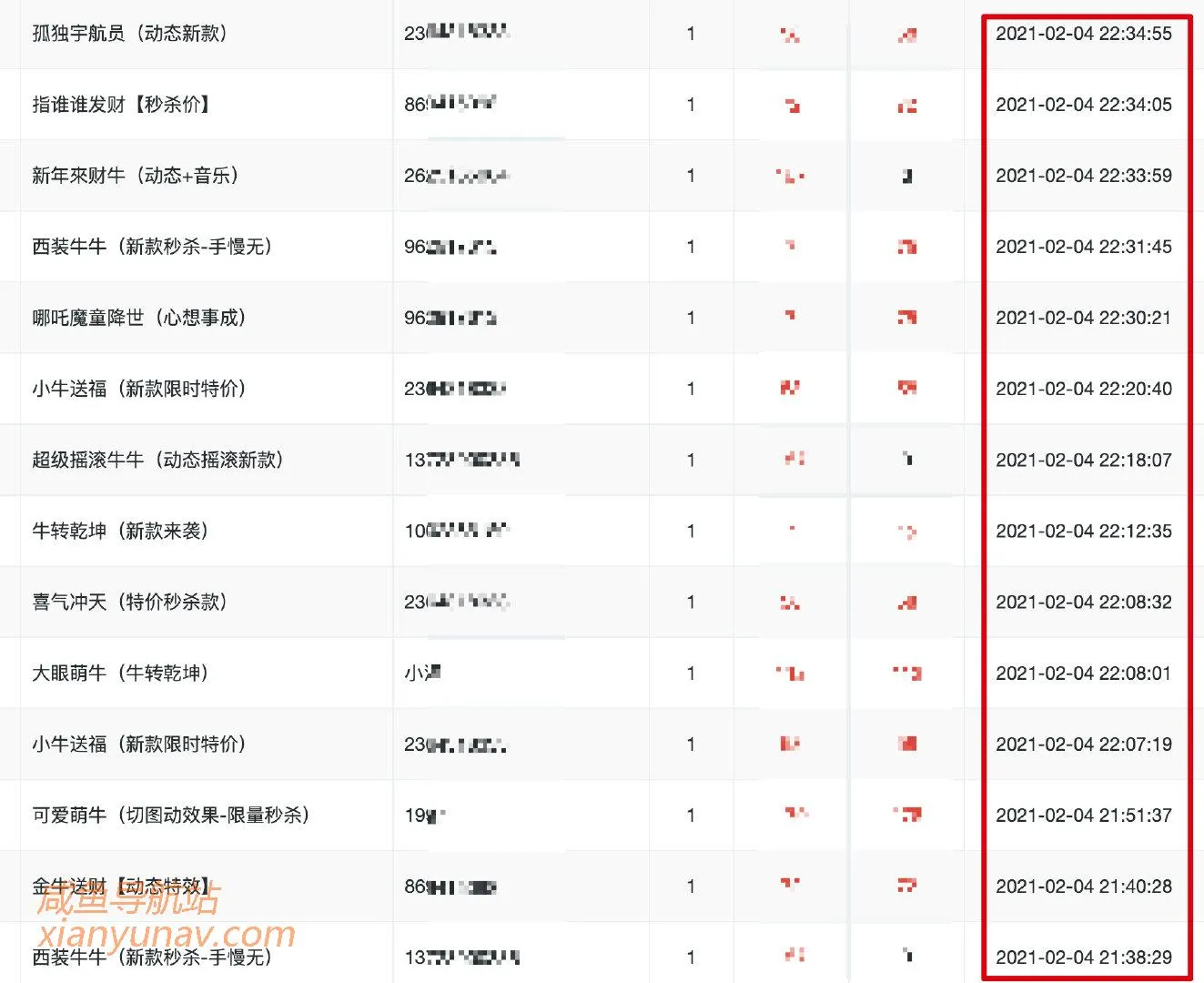Click the quantity 1 in the 大眼萌牛 row
The image size is (1204, 983).
(x=692, y=674)
